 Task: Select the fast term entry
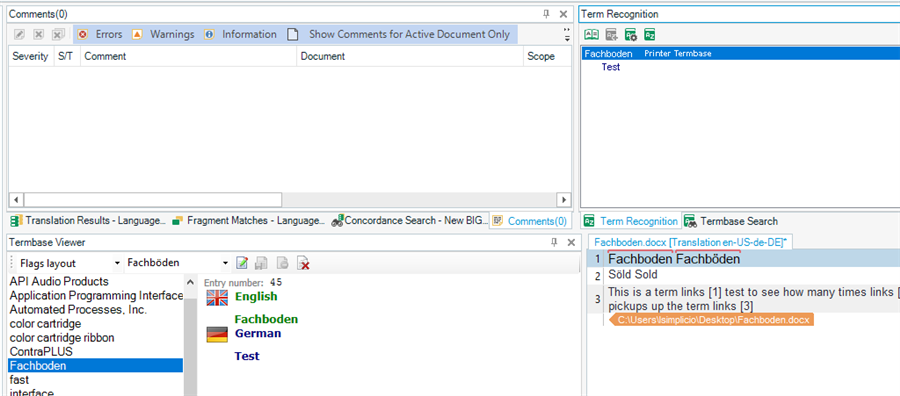pos(19,380)
